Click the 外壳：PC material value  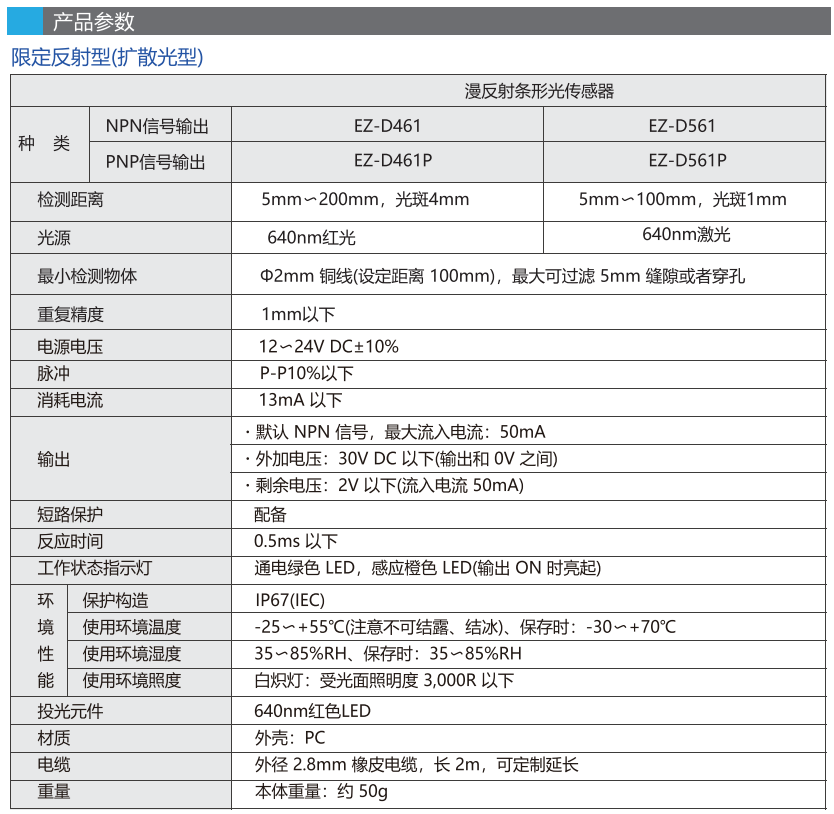[x=290, y=739]
